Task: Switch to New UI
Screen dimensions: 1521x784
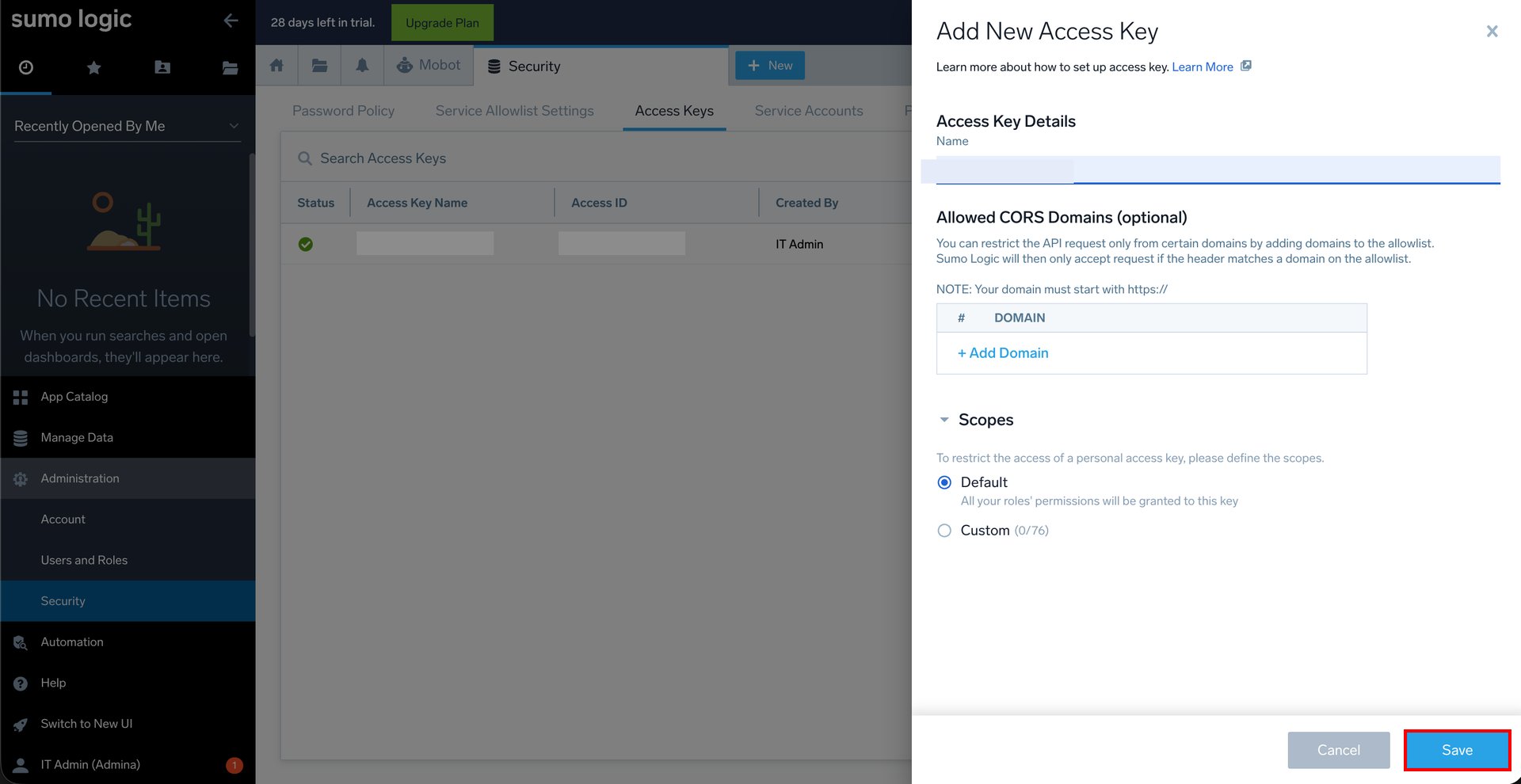Action: click(128, 724)
